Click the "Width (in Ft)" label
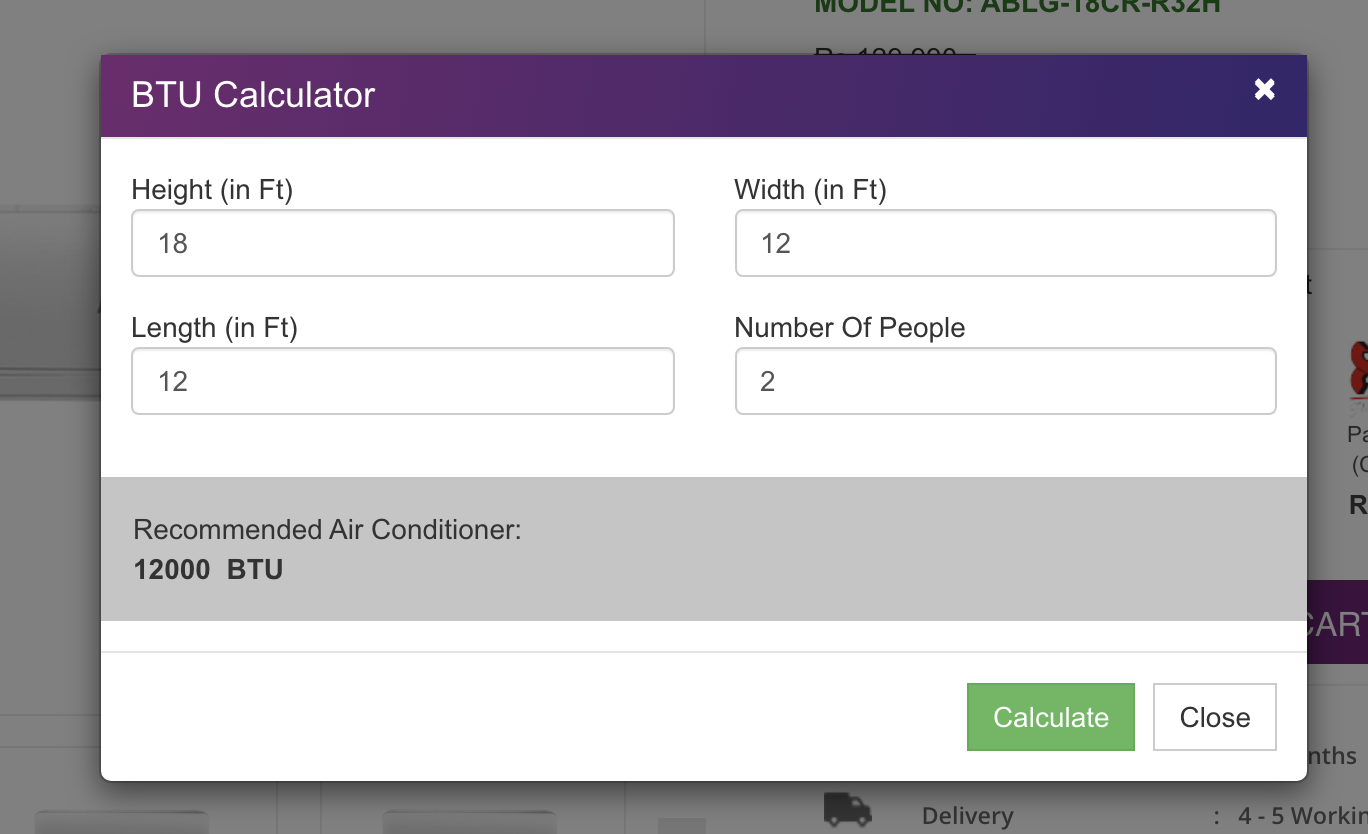This screenshot has width=1368, height=834. (x=811, y=190)
